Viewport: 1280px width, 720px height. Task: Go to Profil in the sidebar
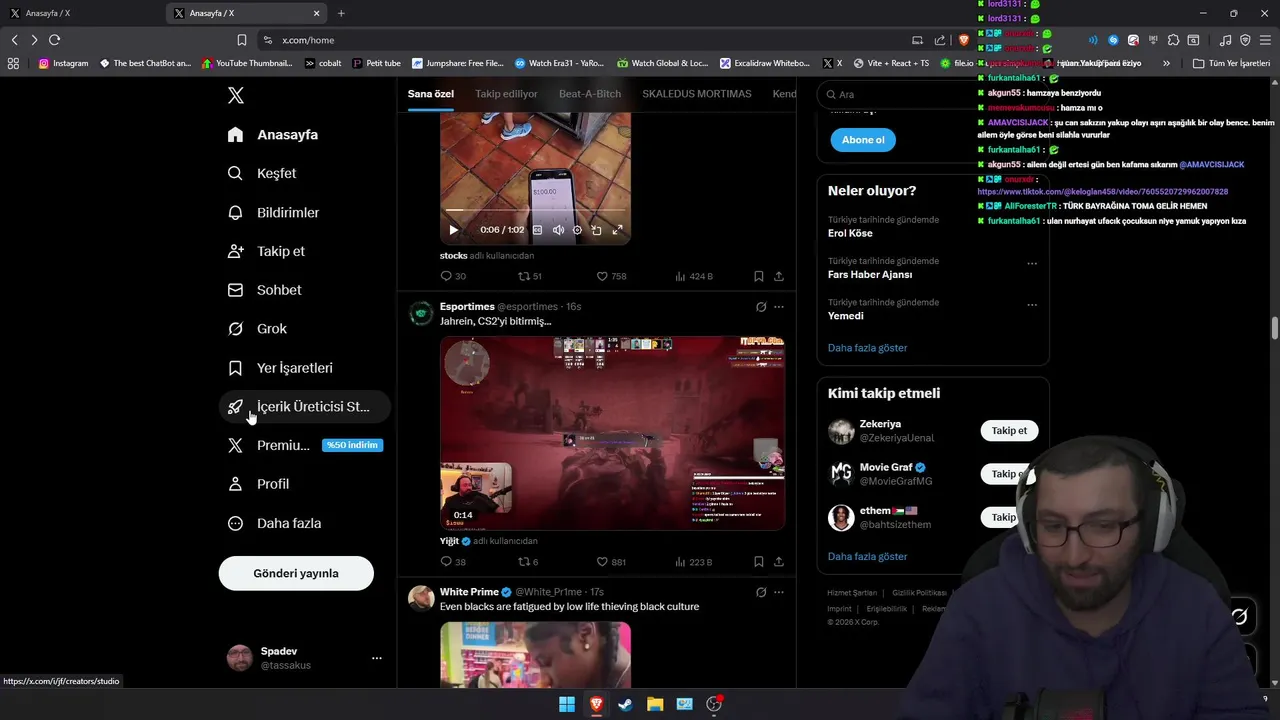click(x=259, y=484)
